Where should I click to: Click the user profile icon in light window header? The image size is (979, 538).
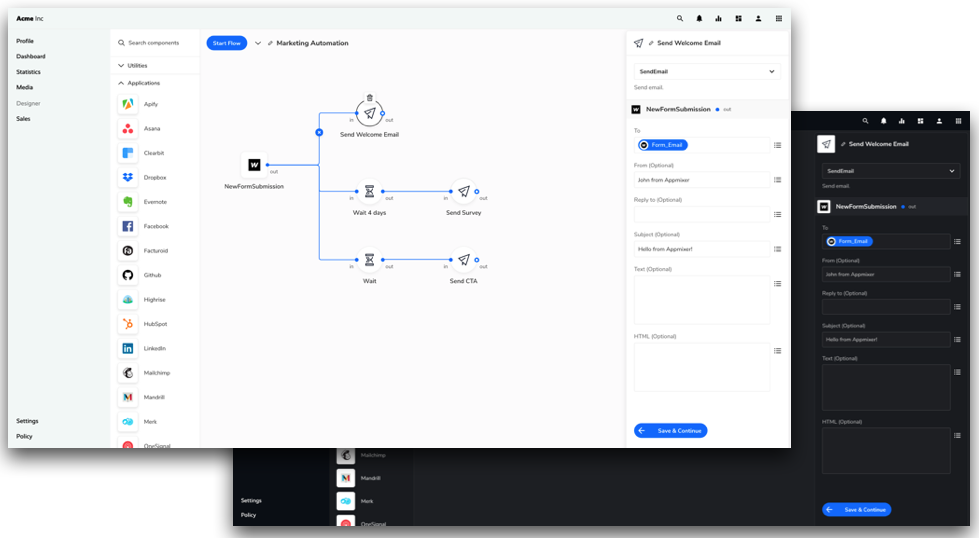tap(759, 19)
